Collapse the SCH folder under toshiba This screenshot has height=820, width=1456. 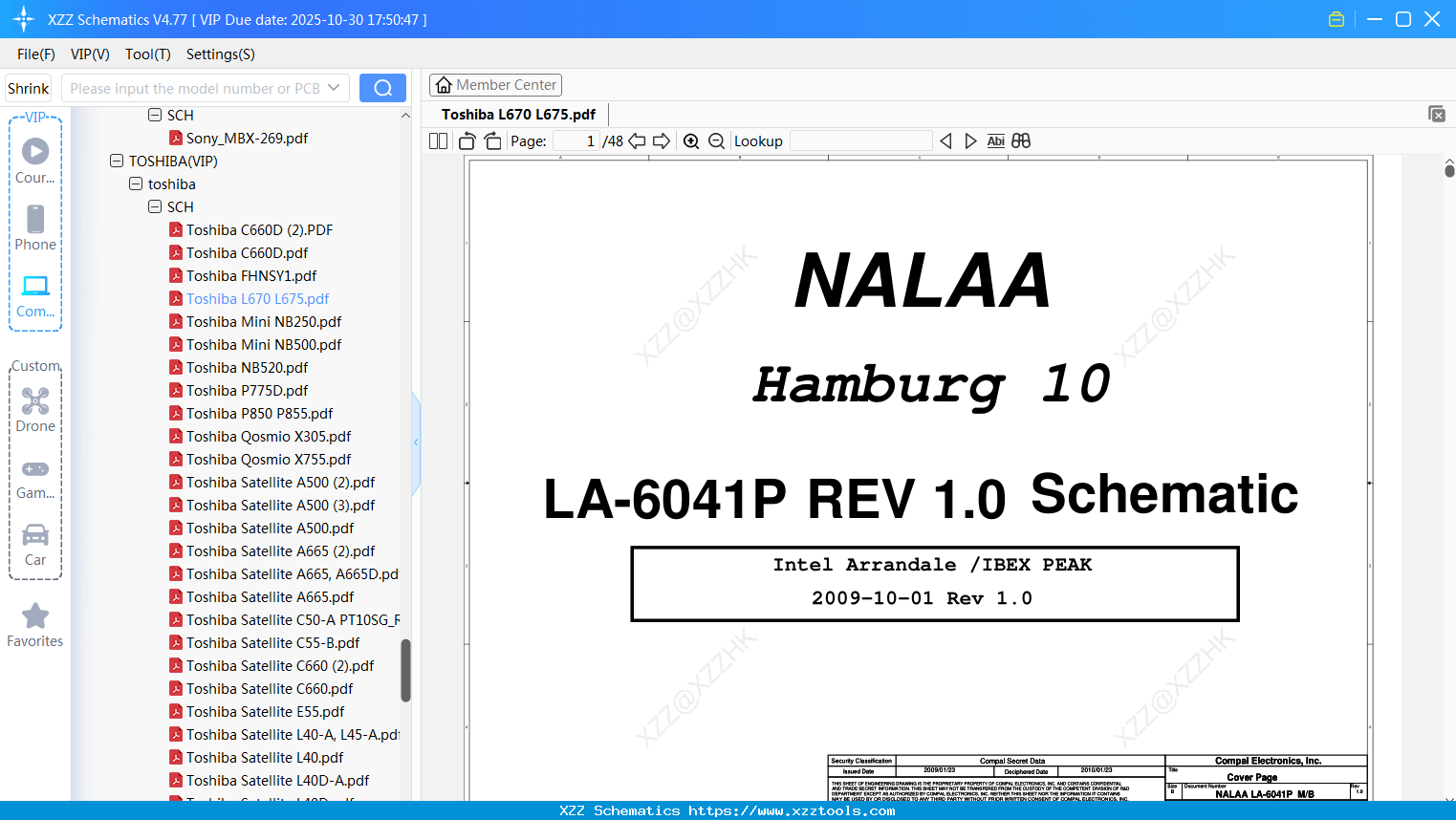point(155,207)
